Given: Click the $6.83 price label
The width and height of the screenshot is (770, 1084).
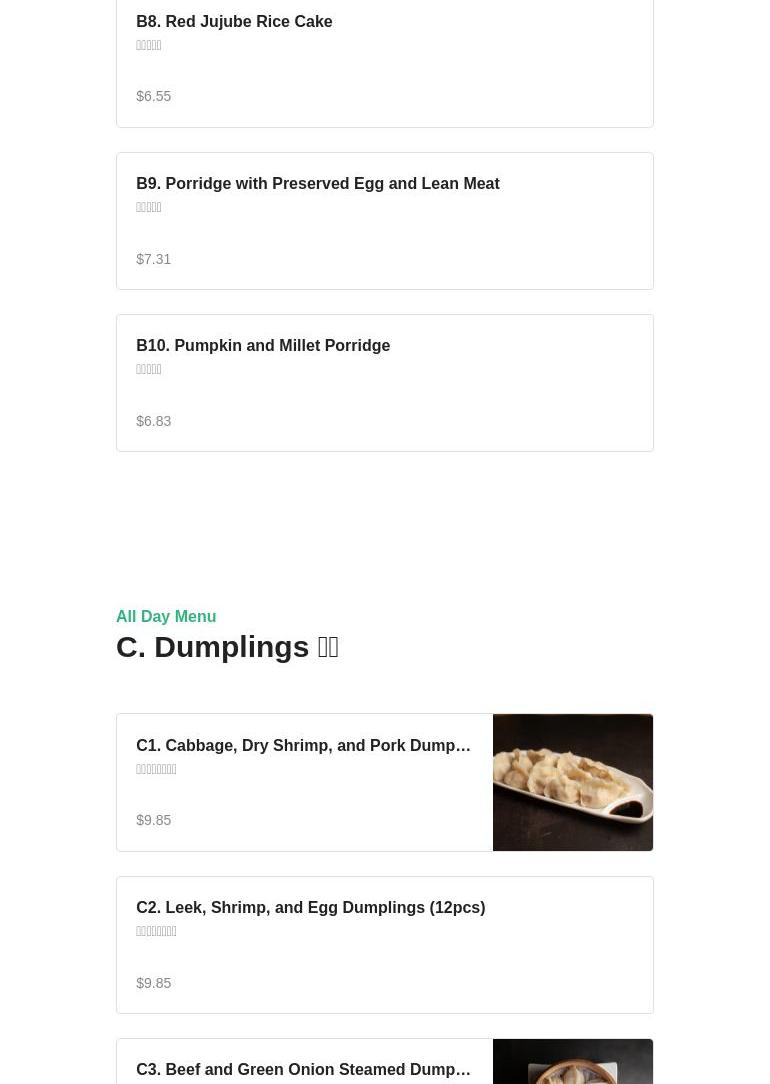Looking at the screenshot, I should click(x=154, y=421).
